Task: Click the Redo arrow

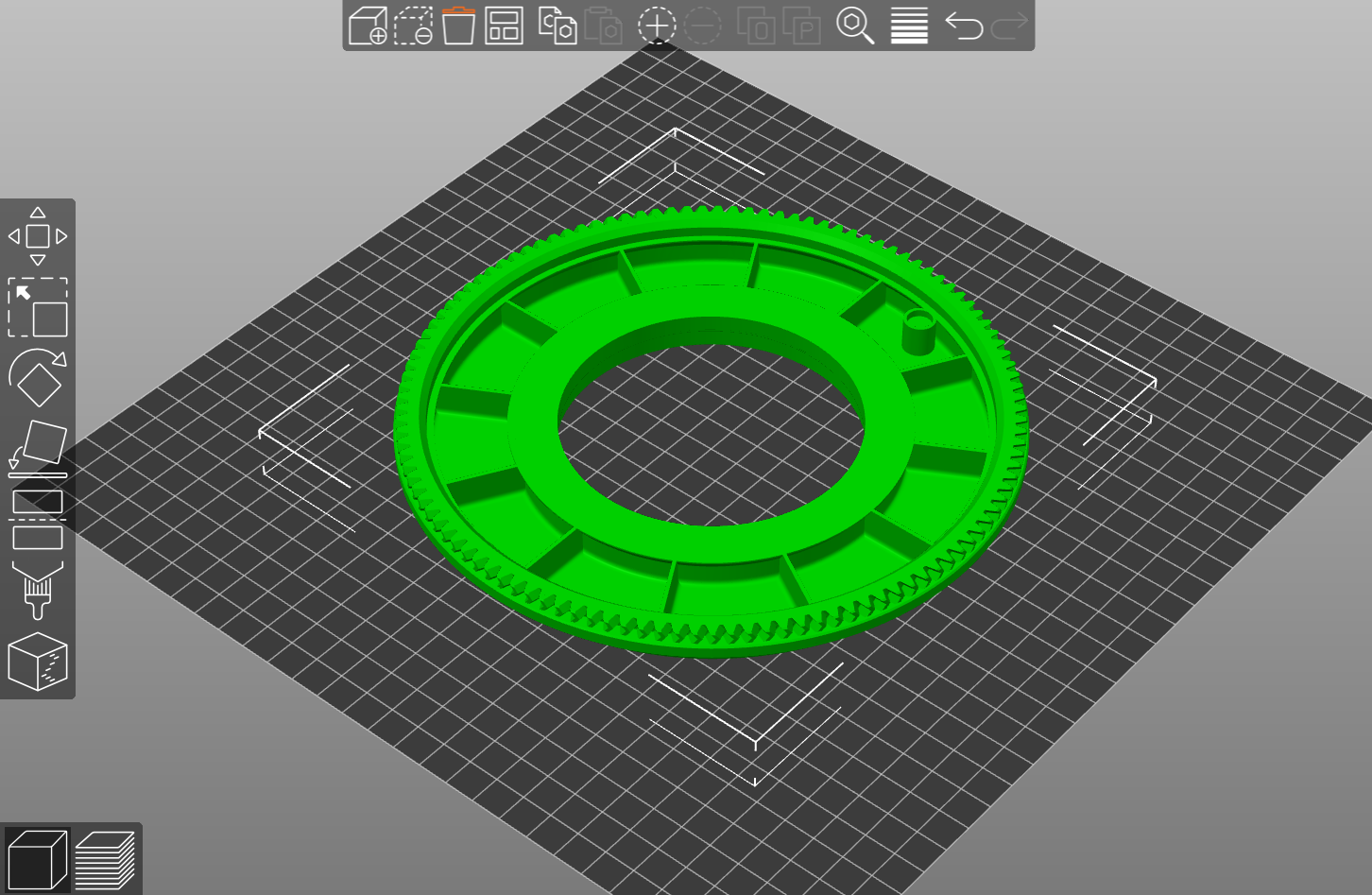Action: pyautogui.click(x=1009, y=26)
